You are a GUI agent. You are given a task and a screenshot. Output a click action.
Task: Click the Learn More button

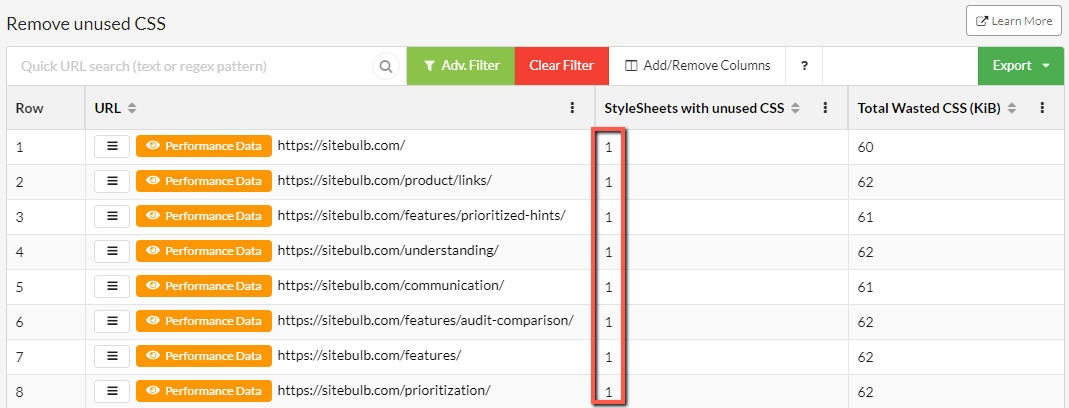tap(1014, 21)
